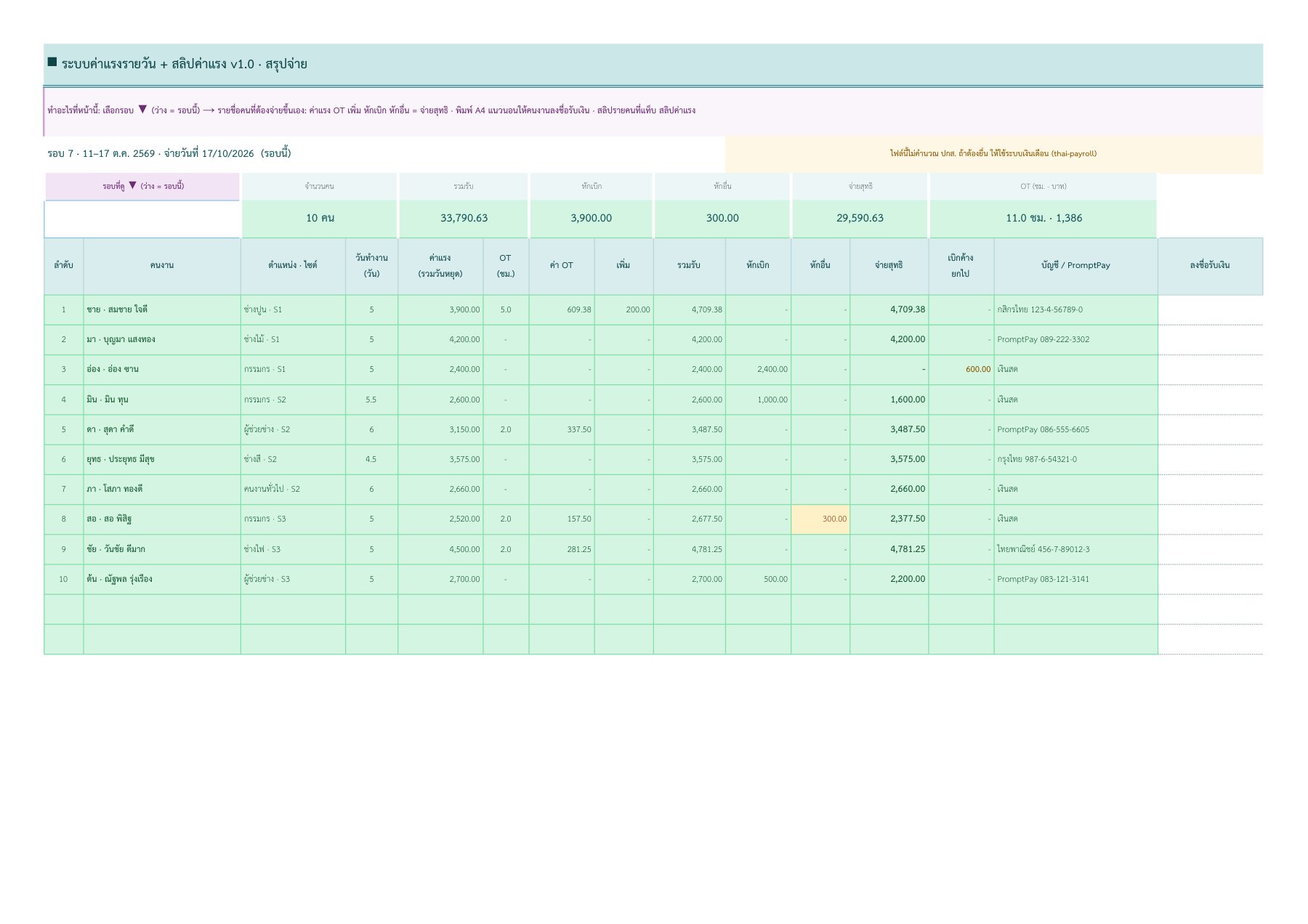Click PromptPay 089-222-3302 cell

tap(1075, 339)
